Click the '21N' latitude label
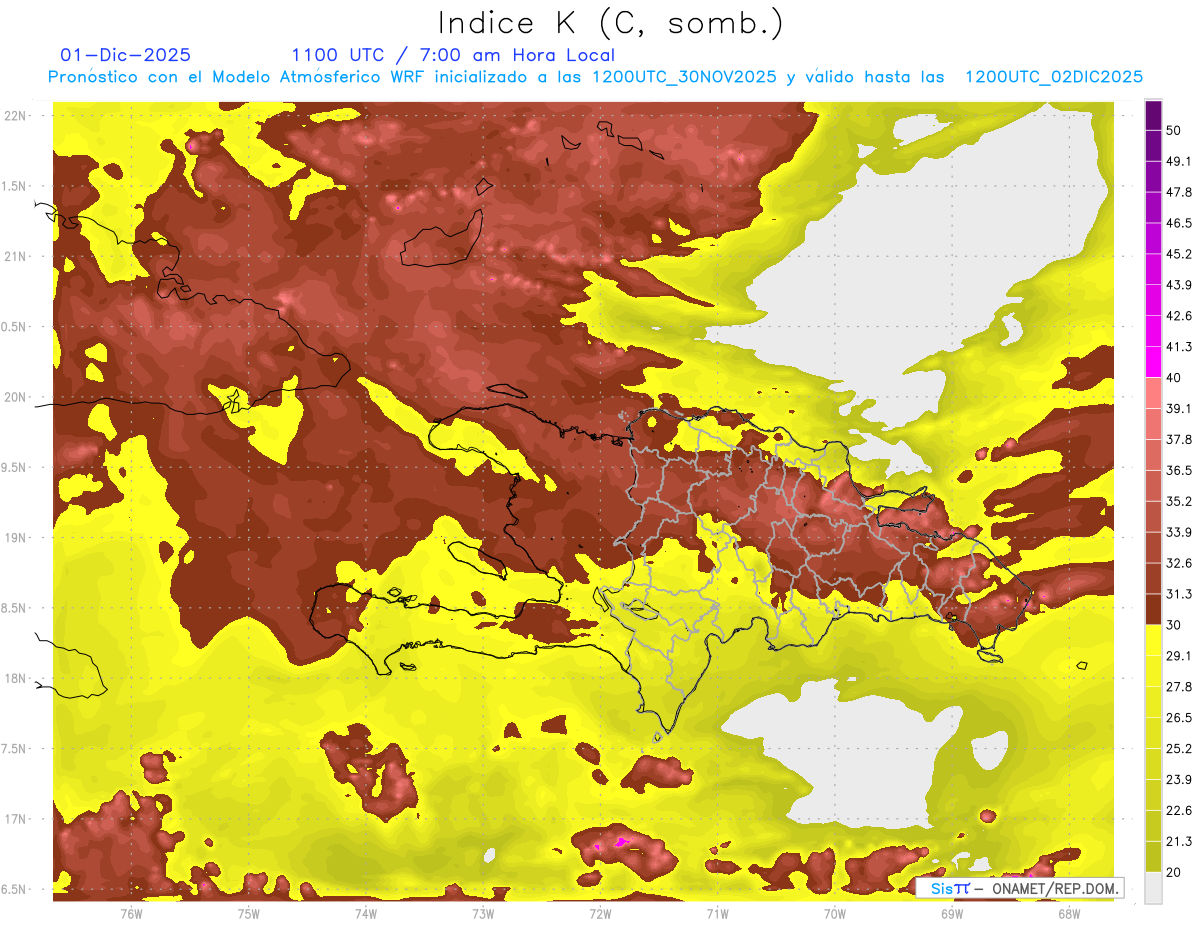Screen dimensions: 1200x927 [x=15, y=257]
